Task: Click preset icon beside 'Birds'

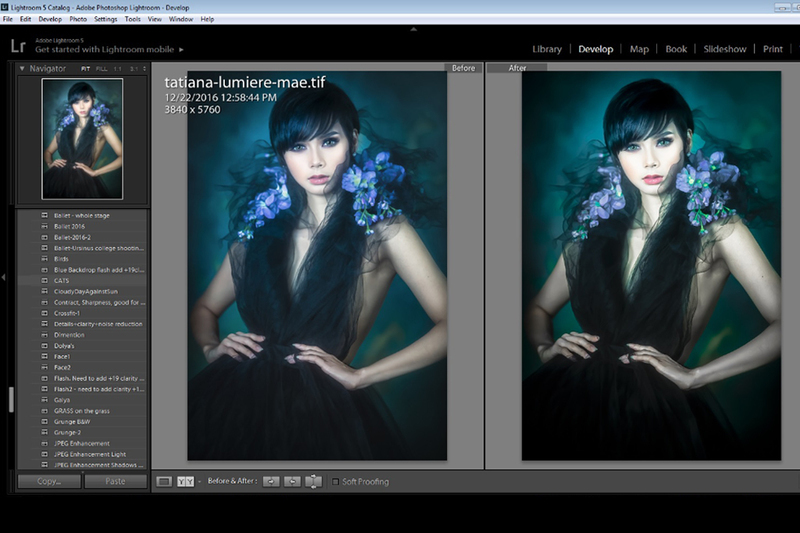Action: tap(44, 259)
